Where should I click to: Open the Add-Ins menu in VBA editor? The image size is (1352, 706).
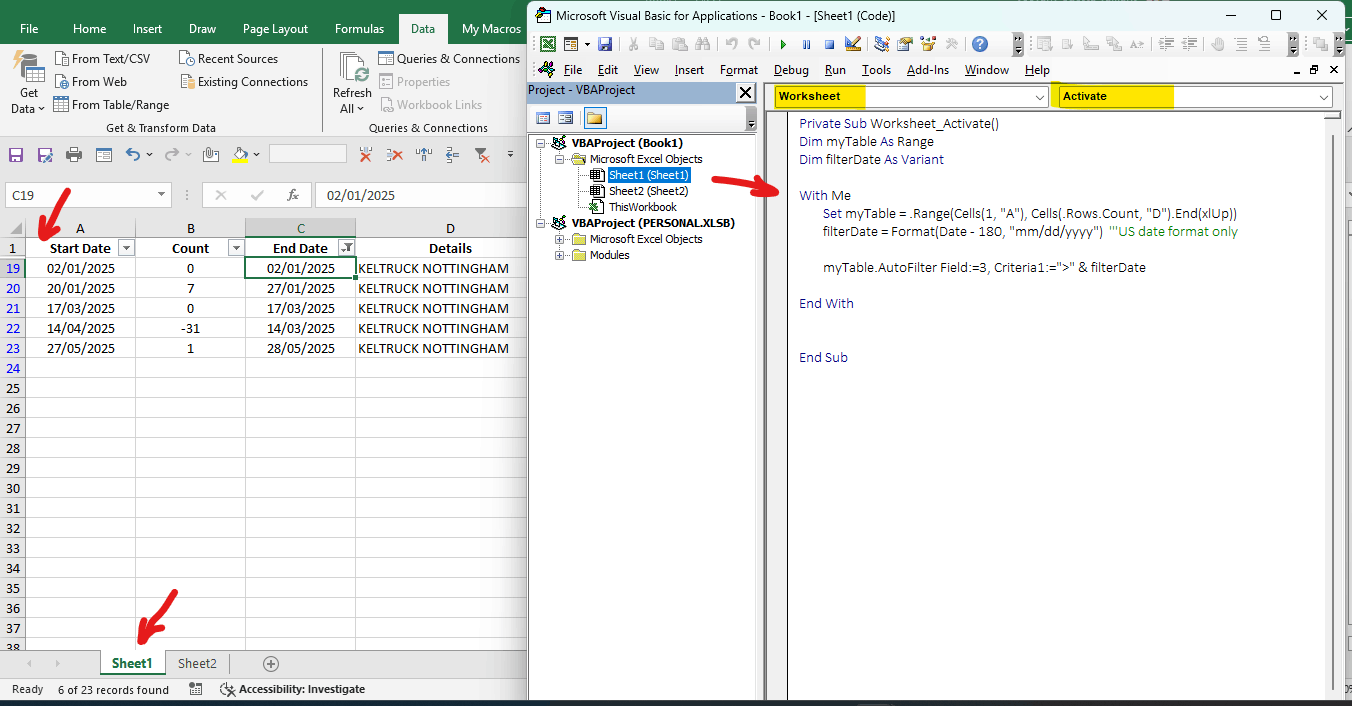(927, 70)
